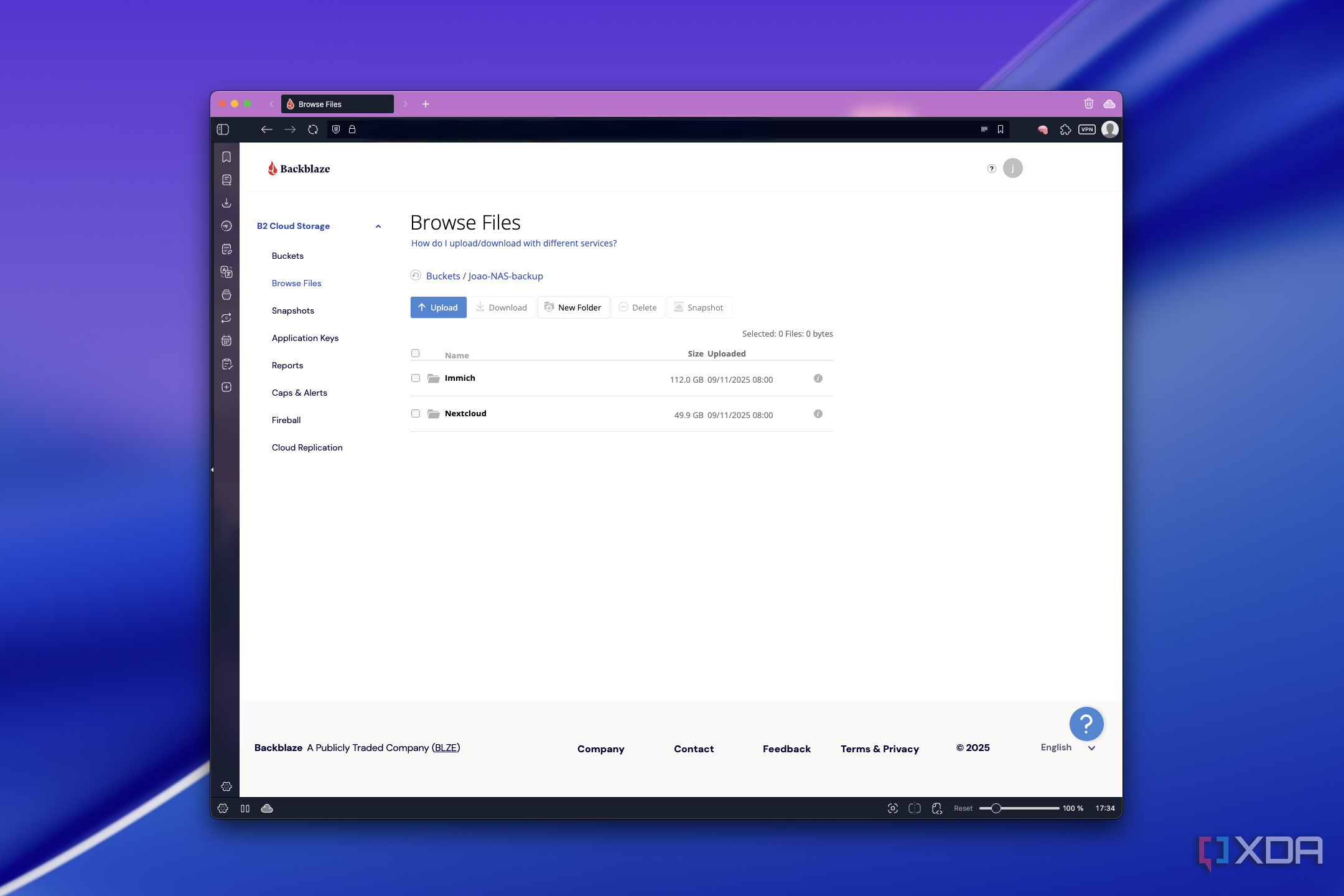
Task: Open reader view icon in address bar
Action: [984, 129]
